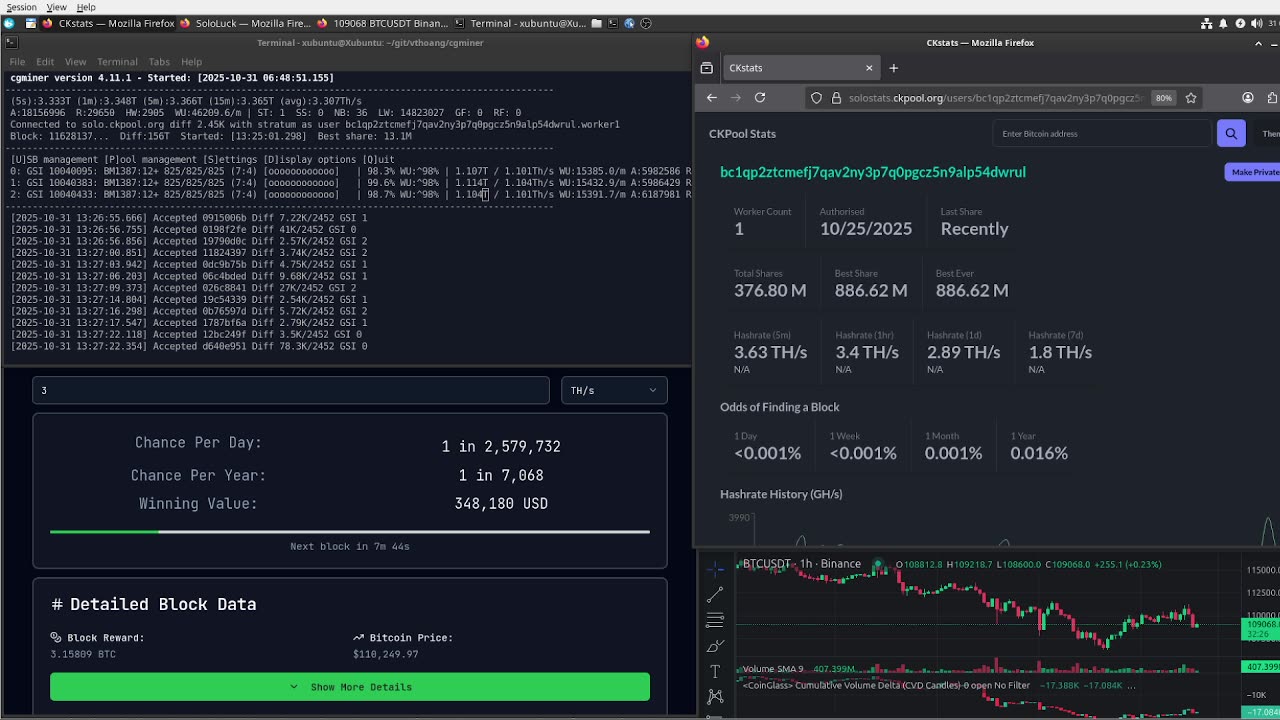Image resolution: width=1280 pixels, height=720 pixels.
Task: Launch the web browser globe panel icon
Action: (629, 23)
